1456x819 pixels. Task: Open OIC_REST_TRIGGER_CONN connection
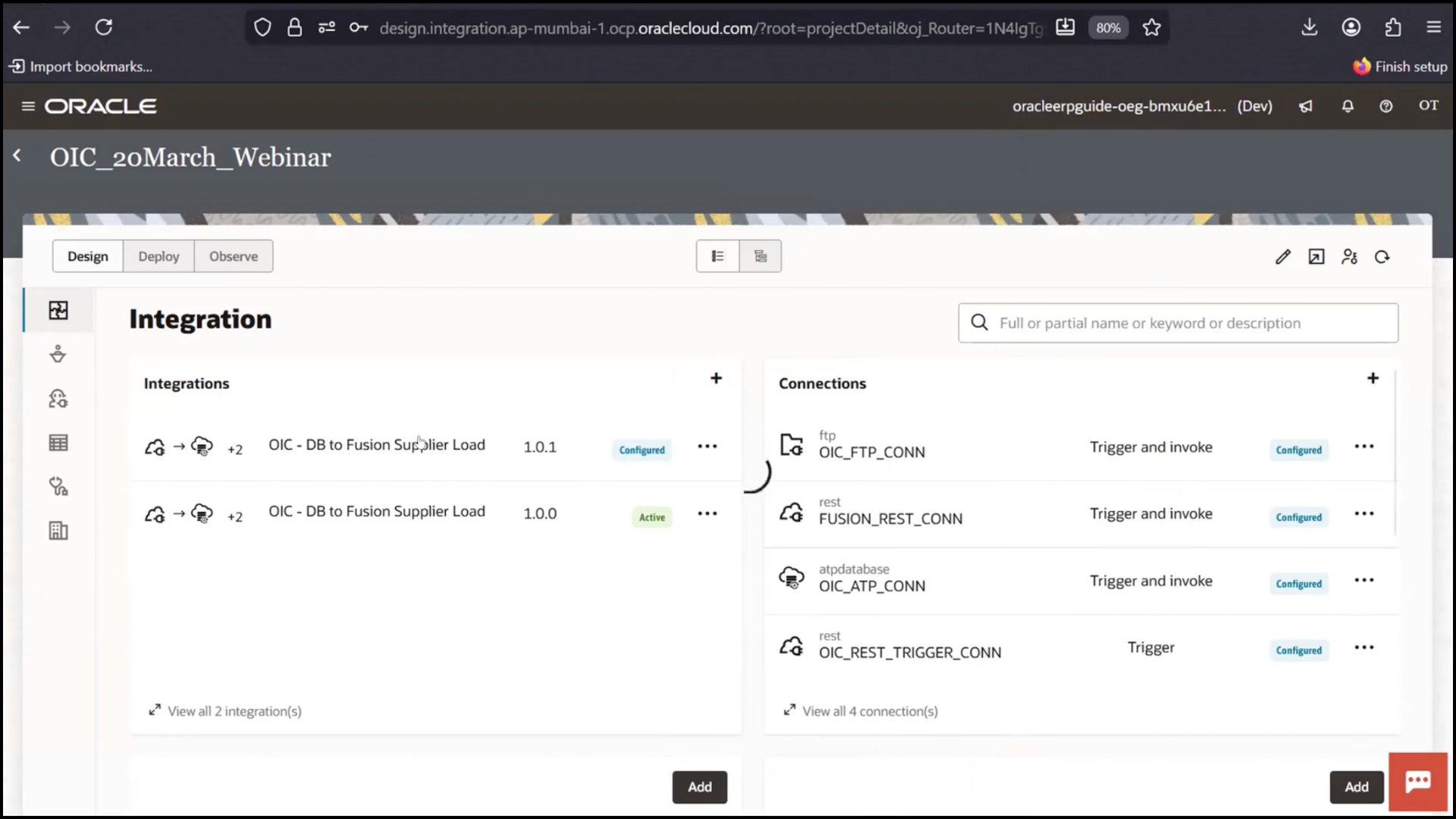[909, 653]
